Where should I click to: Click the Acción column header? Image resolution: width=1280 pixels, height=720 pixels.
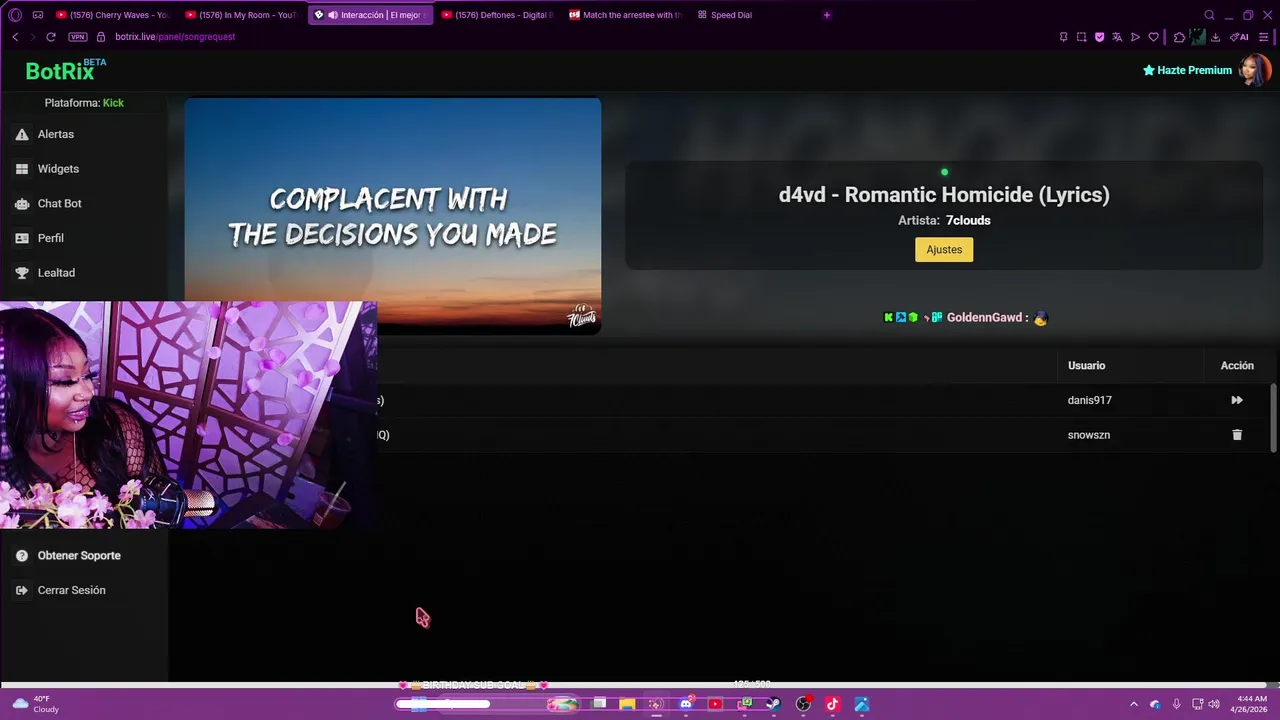point(1237,366)
